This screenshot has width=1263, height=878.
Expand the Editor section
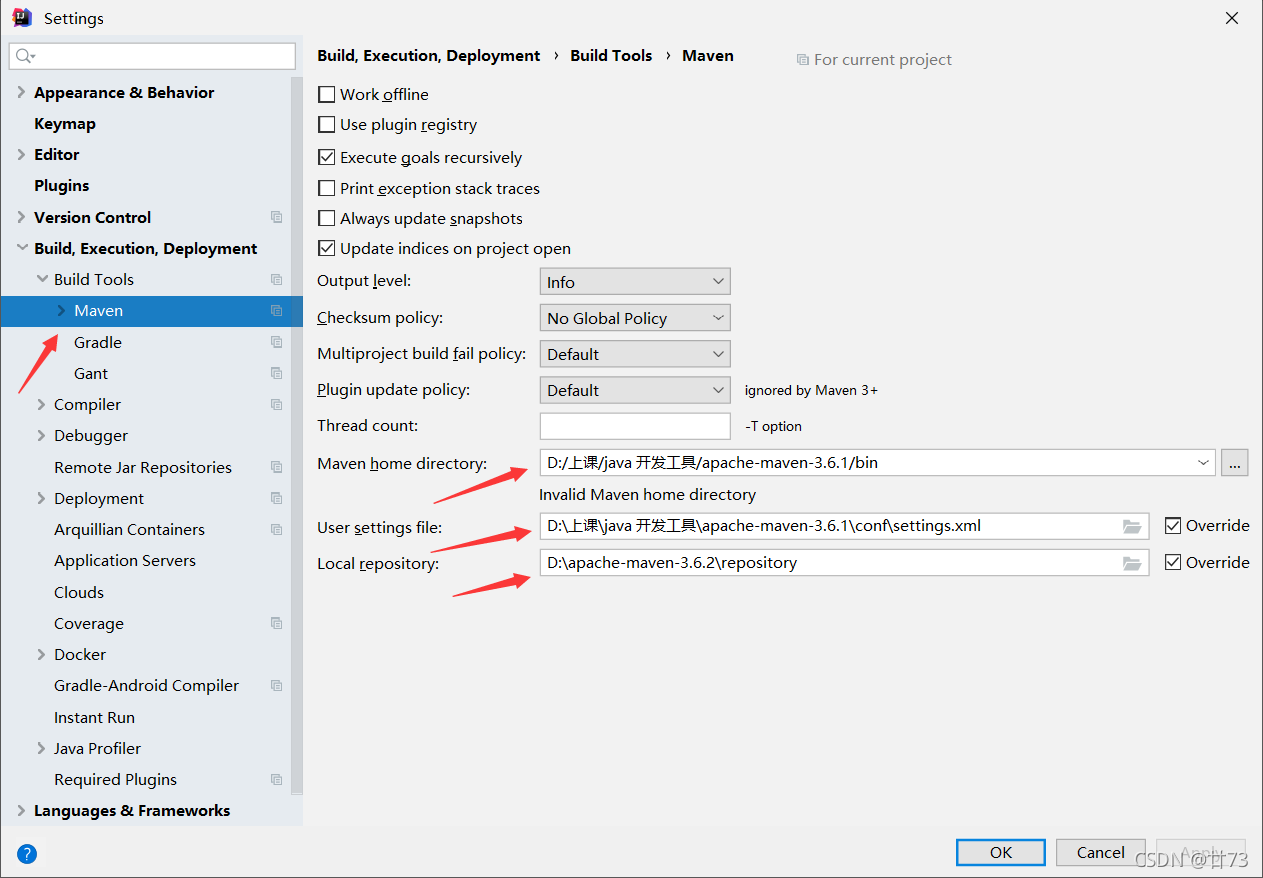click(21, 154)
